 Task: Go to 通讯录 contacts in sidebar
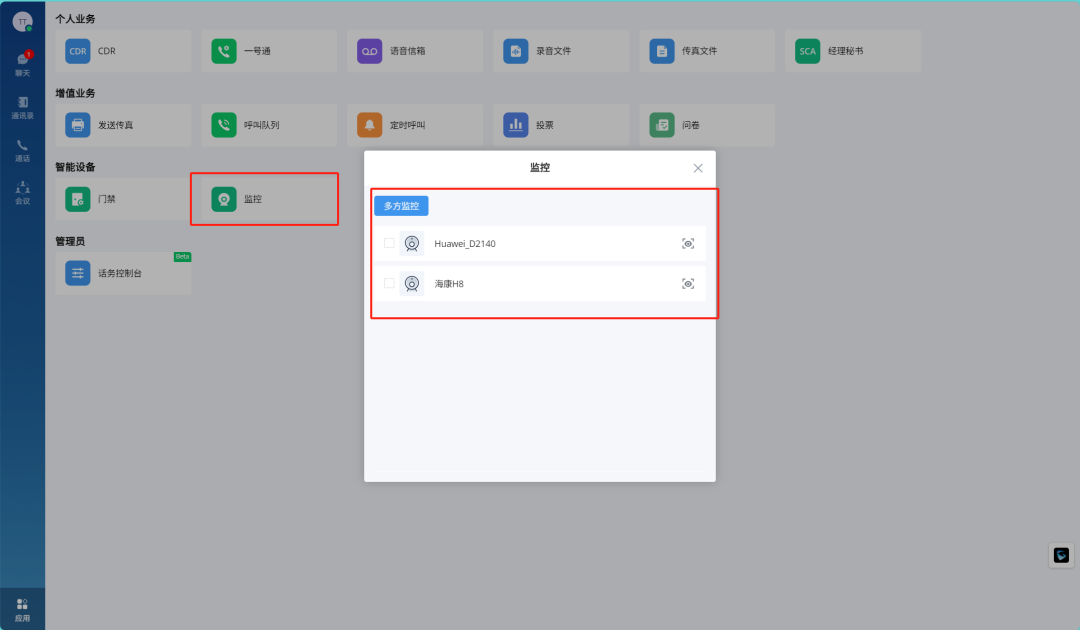[x=23, y=107]
